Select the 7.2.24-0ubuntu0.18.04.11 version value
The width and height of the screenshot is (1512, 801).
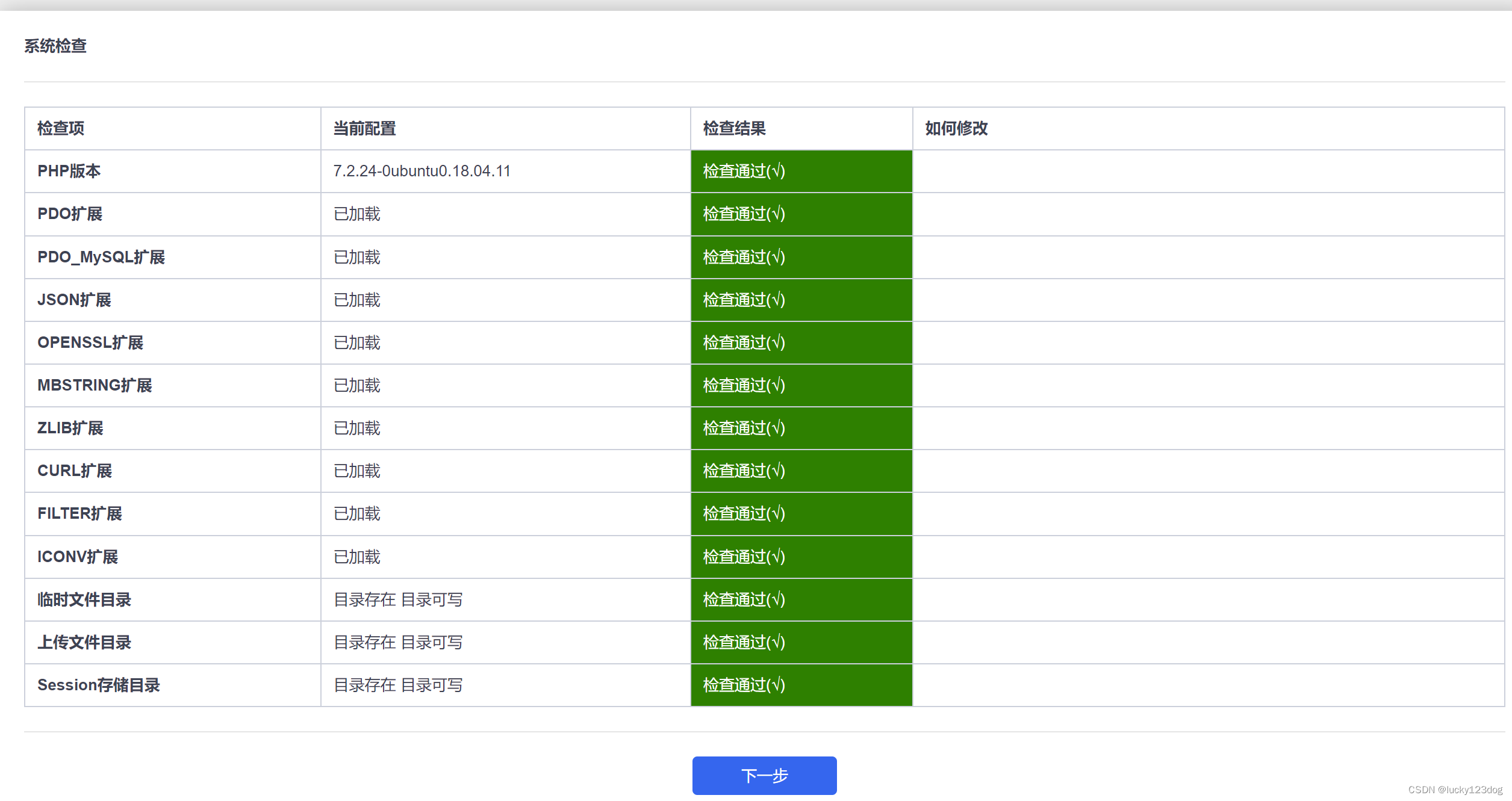pyautogui.click(x=422, y=171)
